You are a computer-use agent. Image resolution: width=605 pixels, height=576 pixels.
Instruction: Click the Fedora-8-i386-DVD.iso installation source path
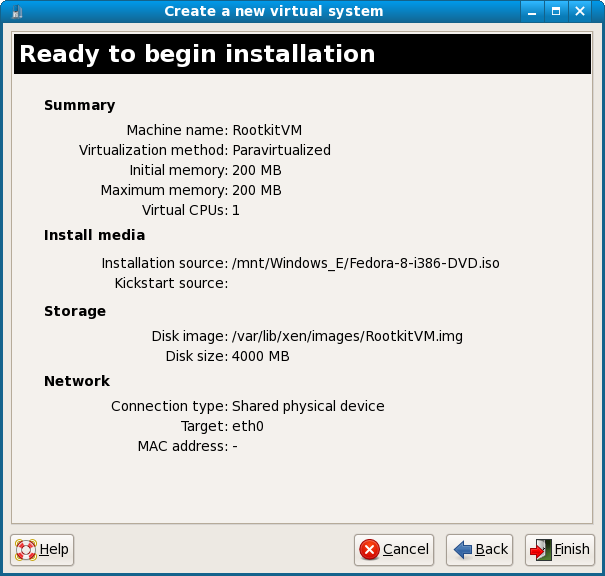click(x=365, y=263)
